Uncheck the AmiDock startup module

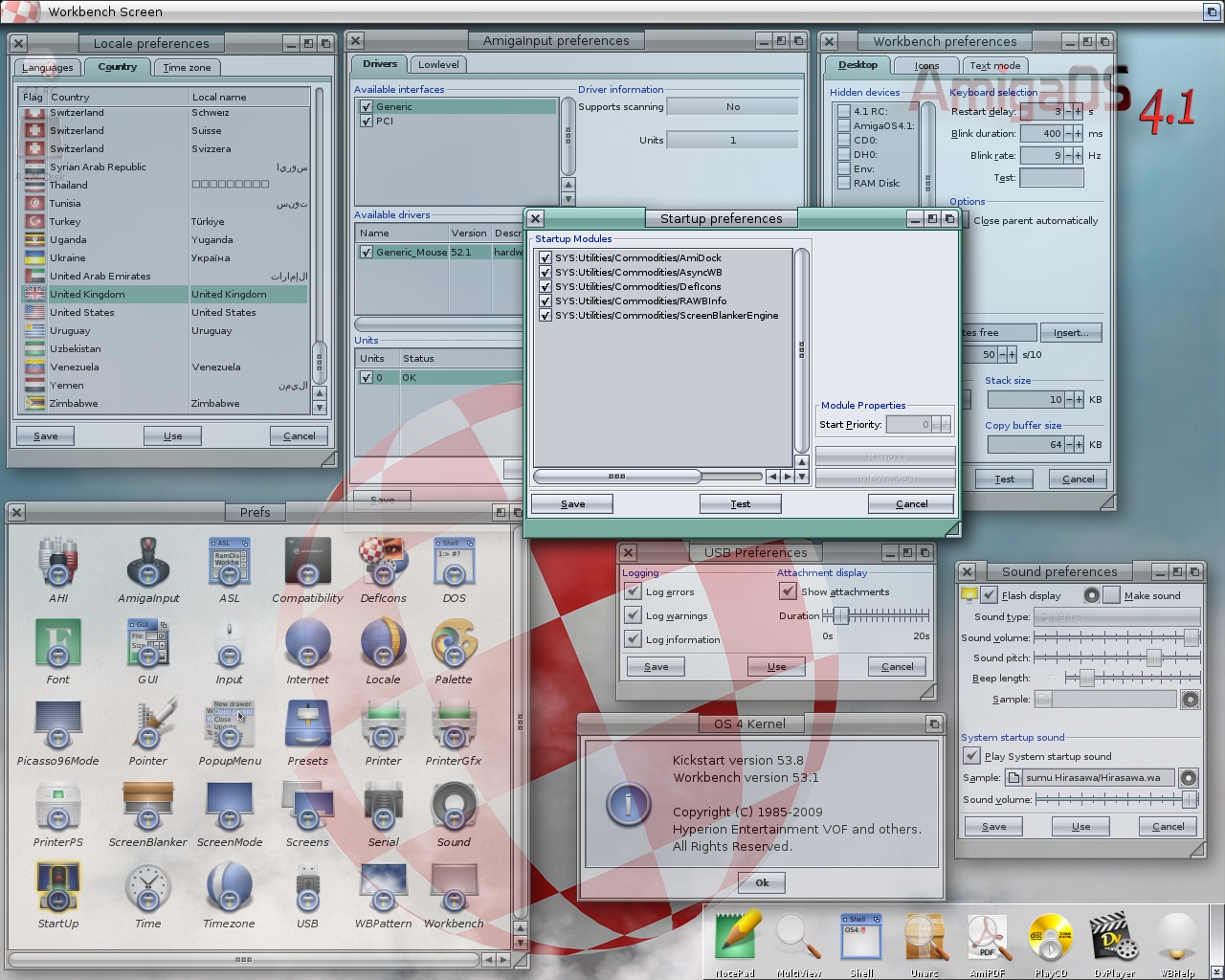[545, 257]
